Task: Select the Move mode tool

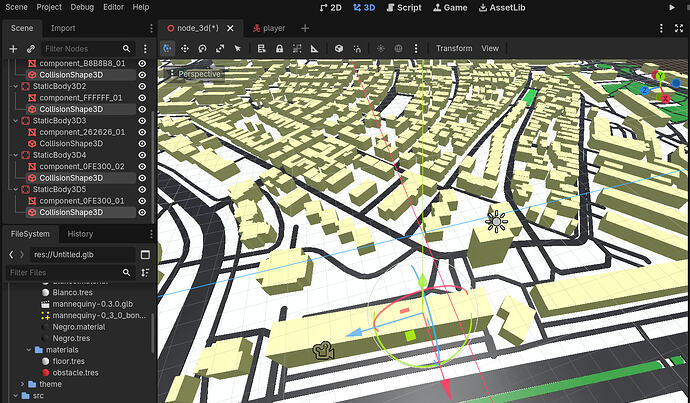Action: (x=185, y=48)
